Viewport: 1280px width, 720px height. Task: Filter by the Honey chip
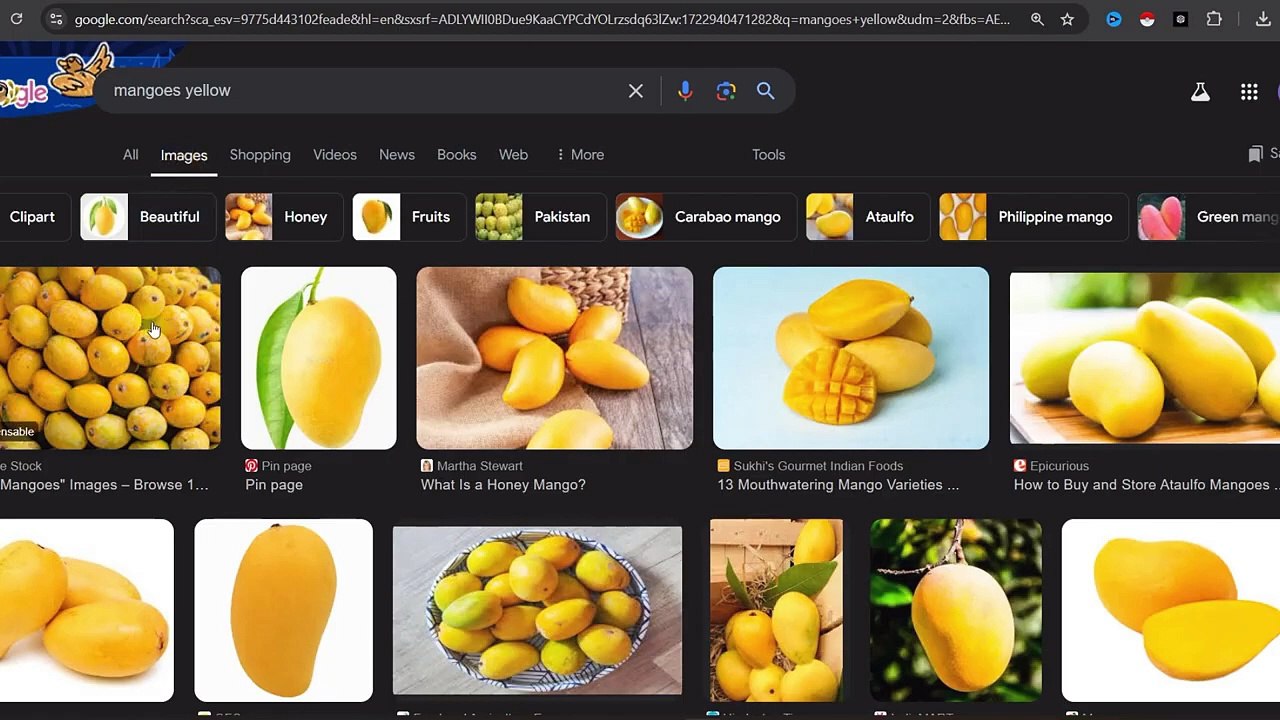(x=285, y=217)
